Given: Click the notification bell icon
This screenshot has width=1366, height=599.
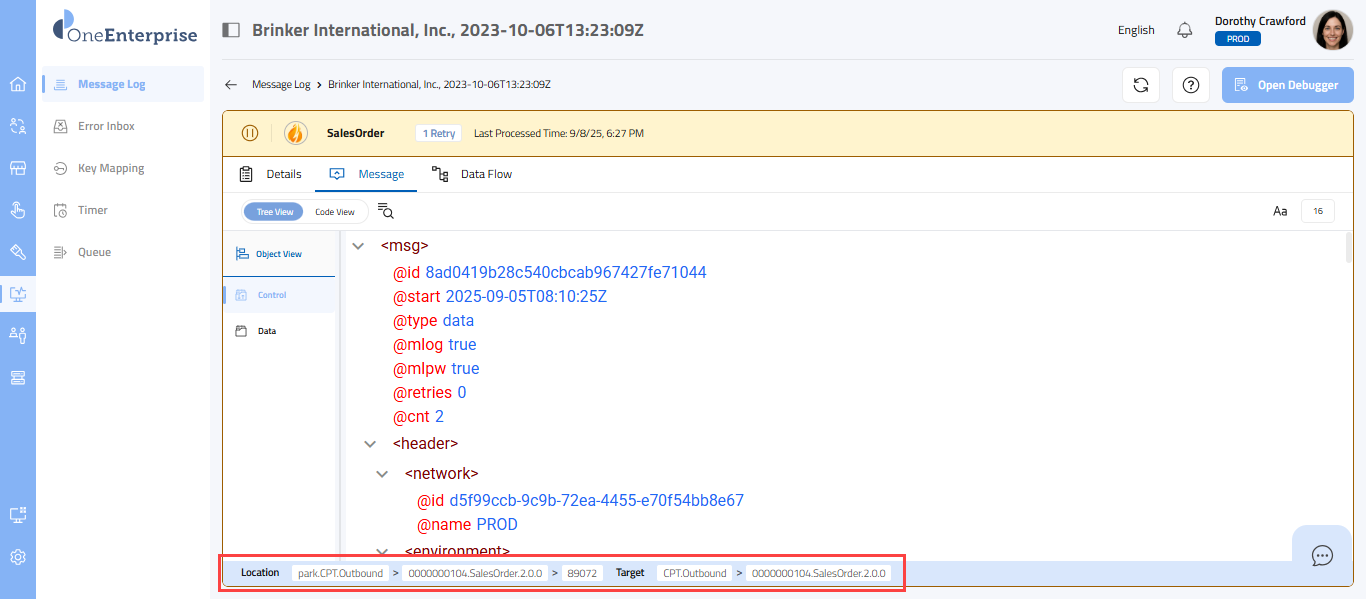Looking at the screenshot, I should pyautogui.click(x=1185, y=30).
